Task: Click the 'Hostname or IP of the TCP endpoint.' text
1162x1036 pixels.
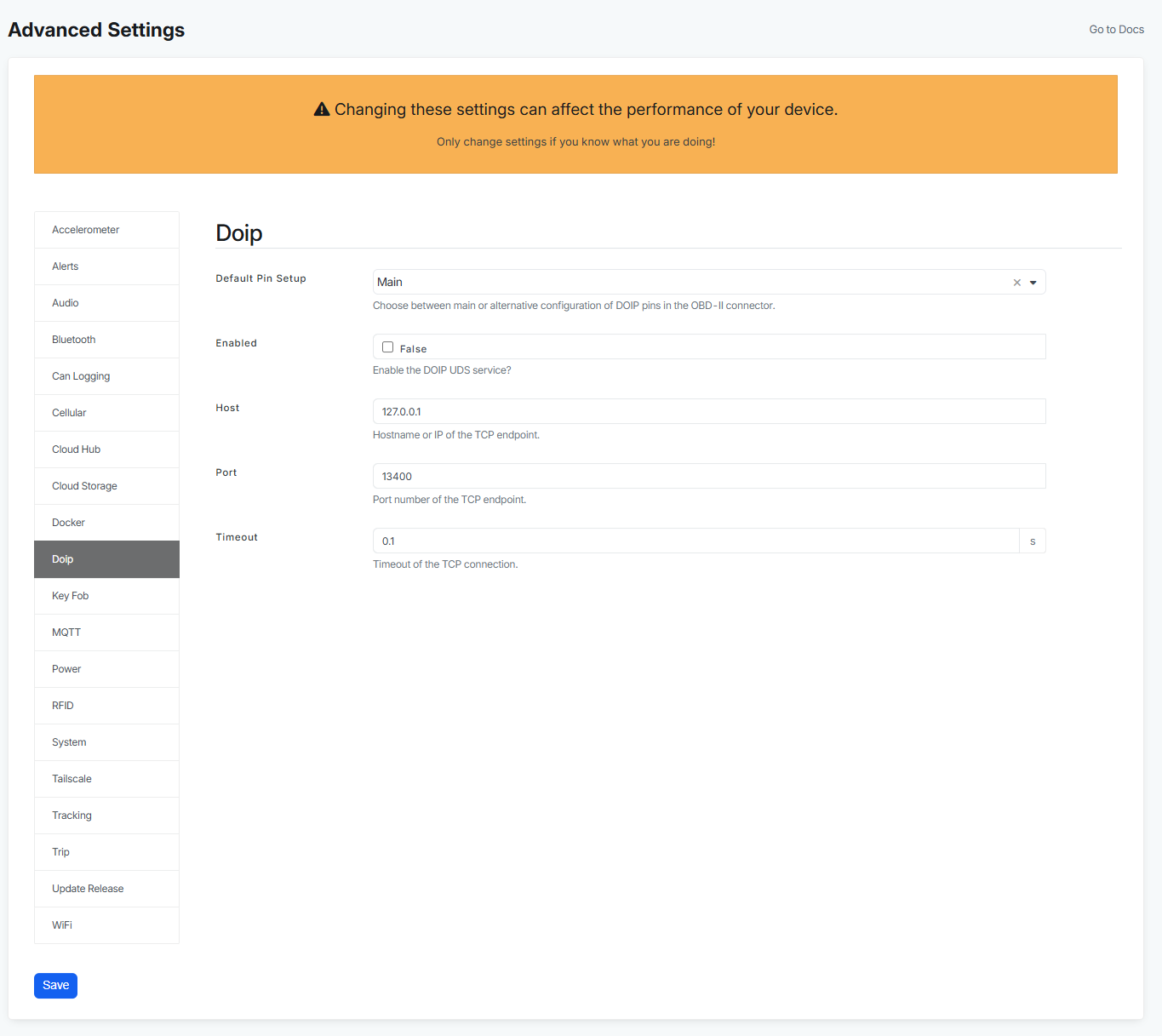Action: [456, 435]
